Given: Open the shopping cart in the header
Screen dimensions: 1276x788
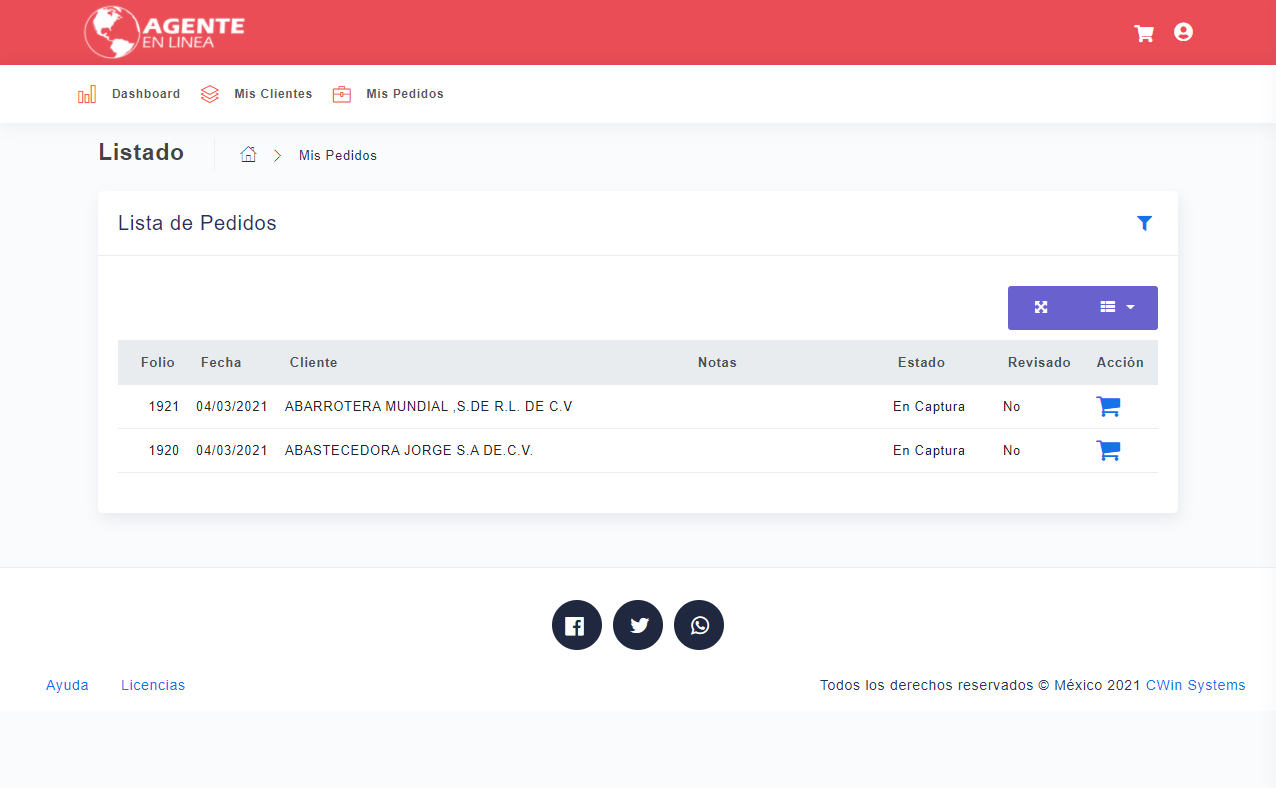Looking at the screenshot, I should coord(1144,33).
